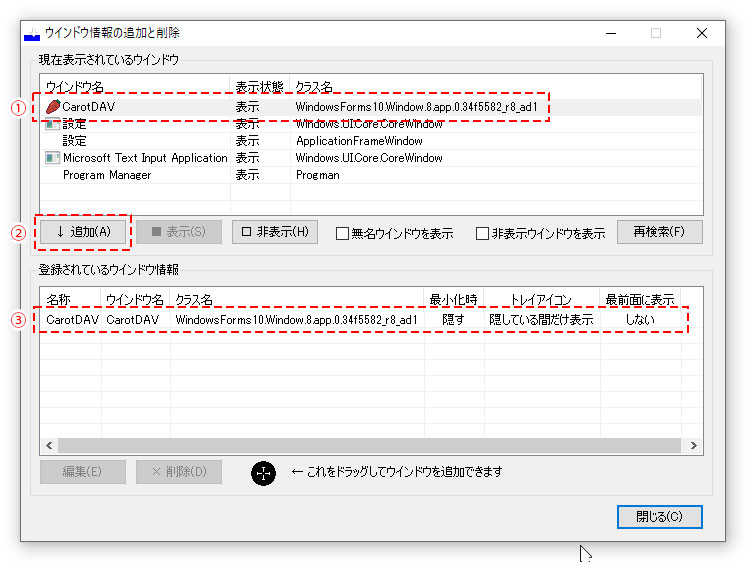746x562 pixels.
Task: Click the greyed 表示(S) button
Action: (x=179, y=232)
